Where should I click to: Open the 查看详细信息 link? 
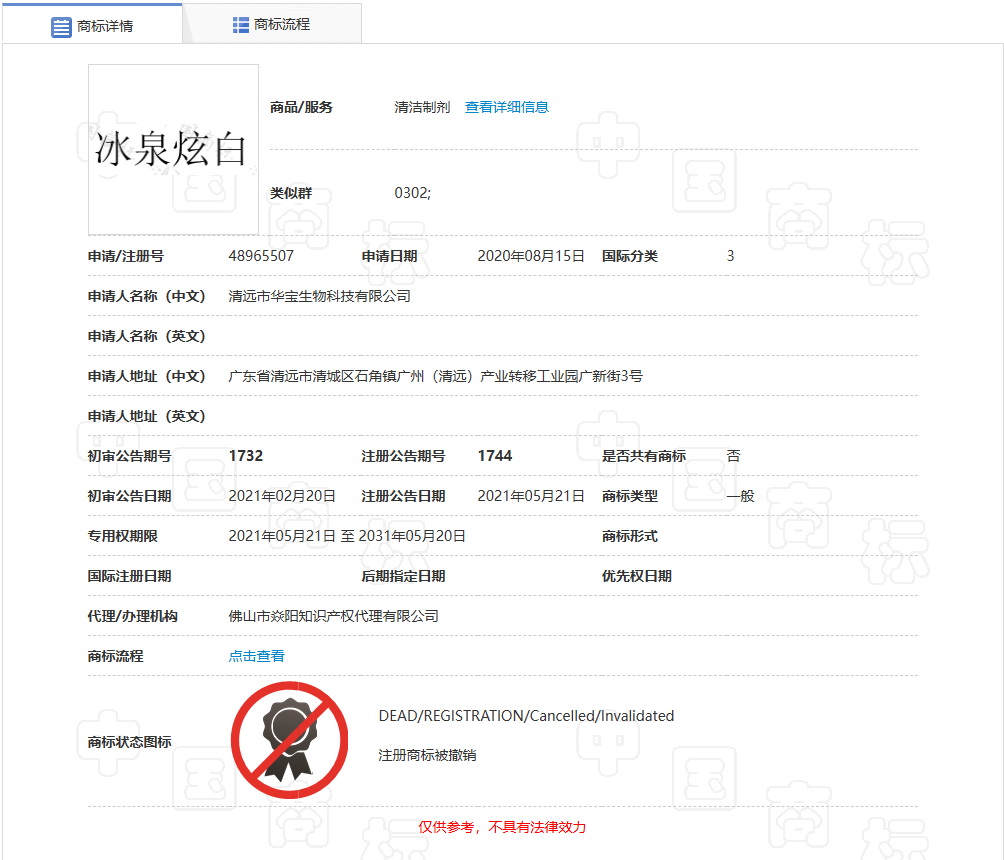point(506,107)
